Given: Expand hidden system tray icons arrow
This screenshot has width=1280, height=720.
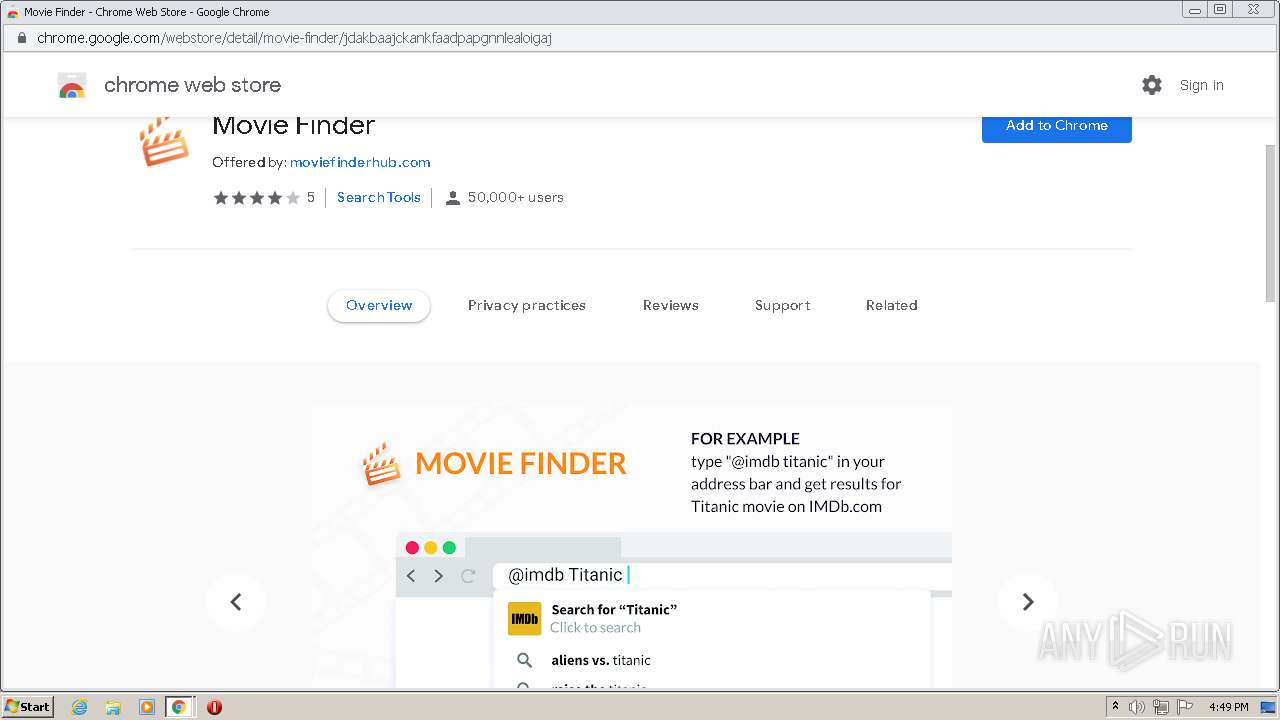Looking at the screenshot, I should coord(1115,707).
